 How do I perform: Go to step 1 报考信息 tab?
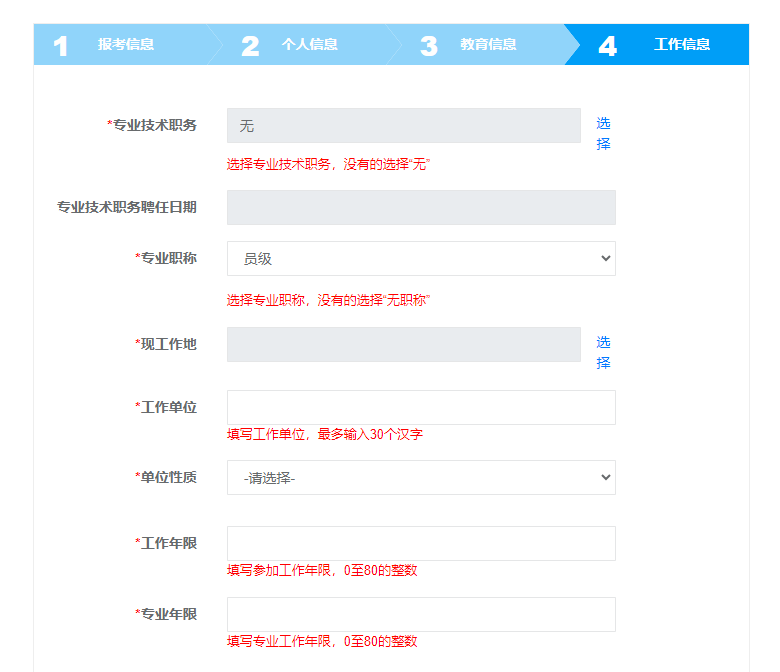(126, 44)
